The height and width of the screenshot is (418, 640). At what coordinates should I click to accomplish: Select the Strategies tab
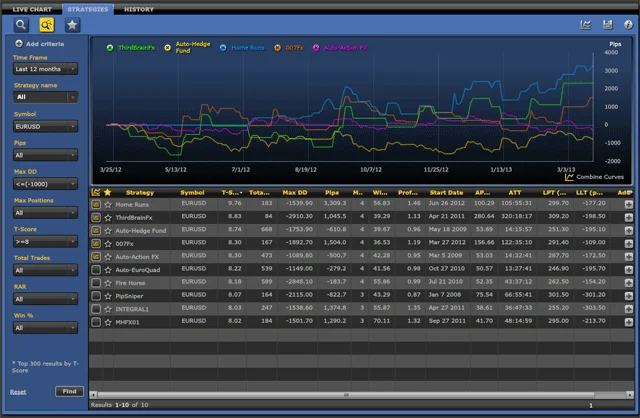88,9
